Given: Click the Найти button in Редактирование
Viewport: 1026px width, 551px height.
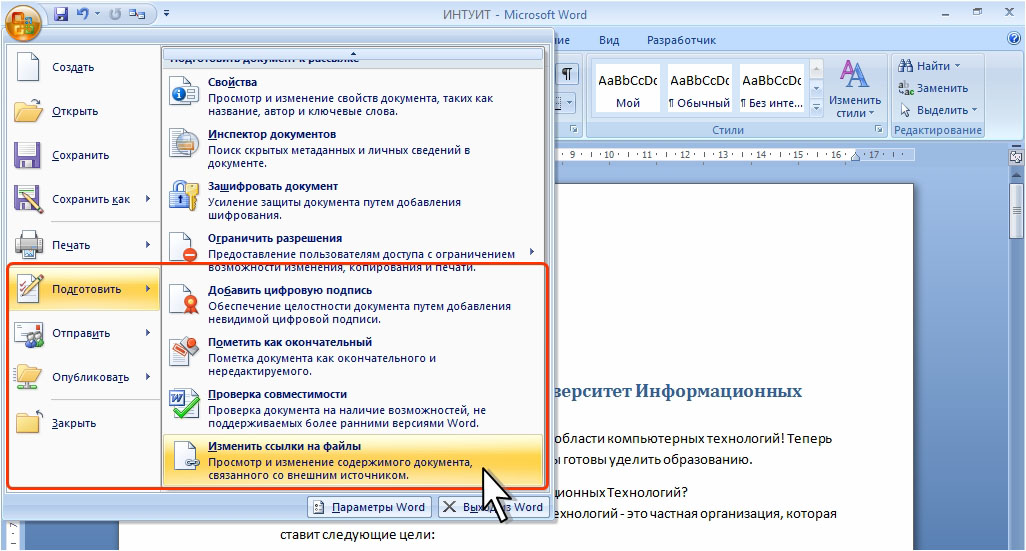Looking at the screenshot, I should (929, 66).
